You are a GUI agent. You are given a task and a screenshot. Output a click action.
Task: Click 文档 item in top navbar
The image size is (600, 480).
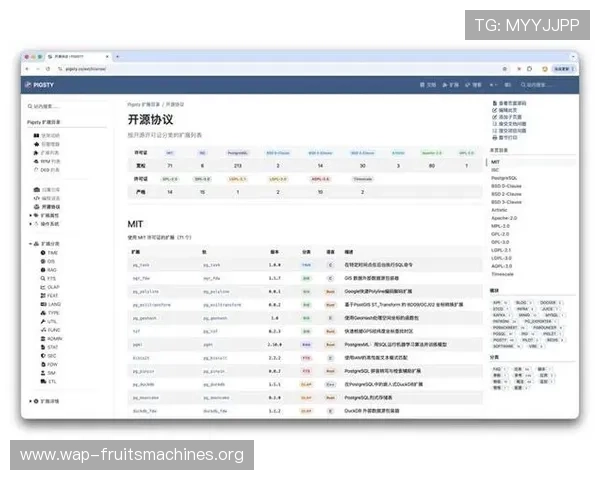click(428, 85)
